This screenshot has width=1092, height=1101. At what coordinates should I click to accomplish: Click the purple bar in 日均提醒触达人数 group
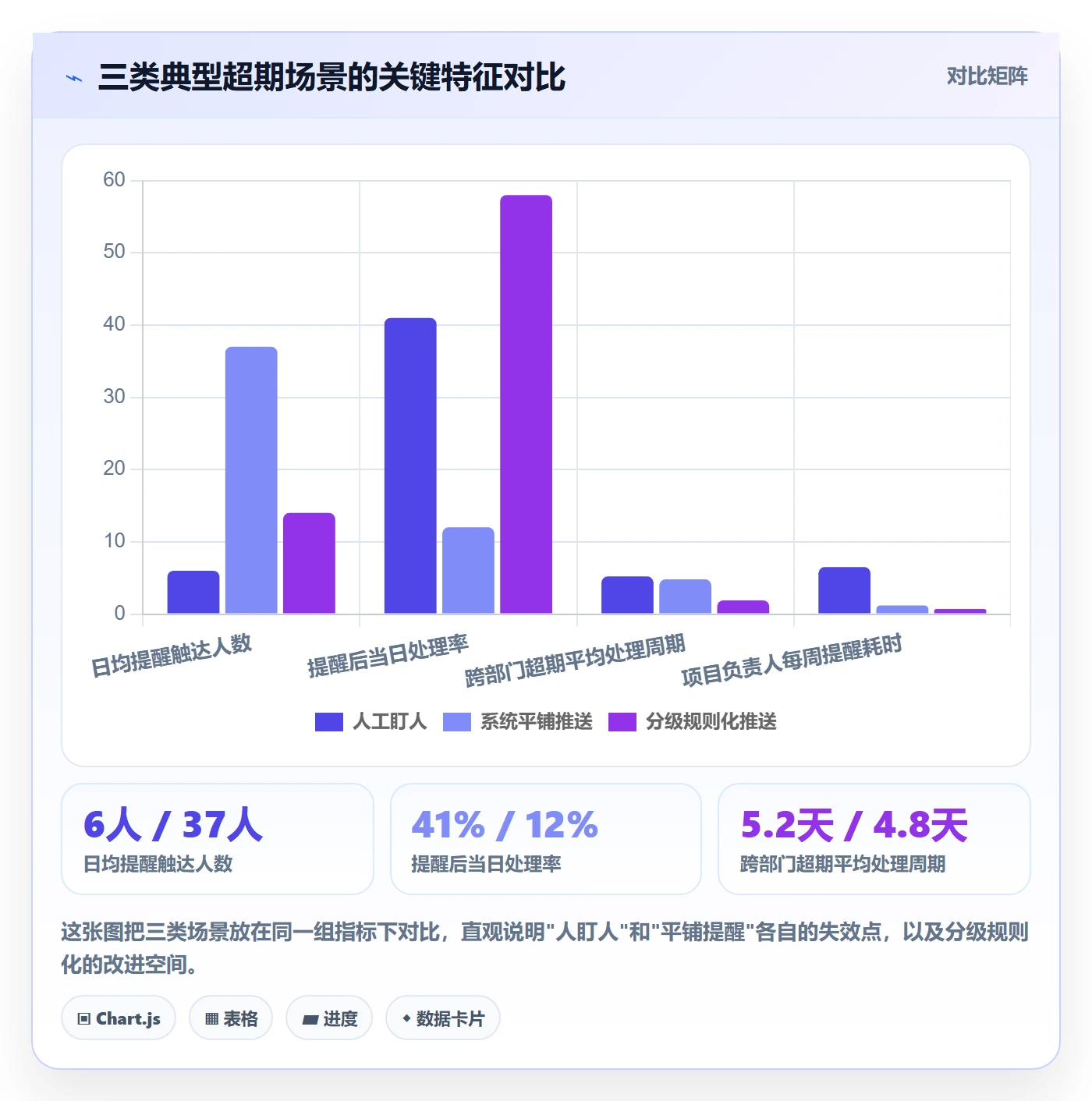309,563
